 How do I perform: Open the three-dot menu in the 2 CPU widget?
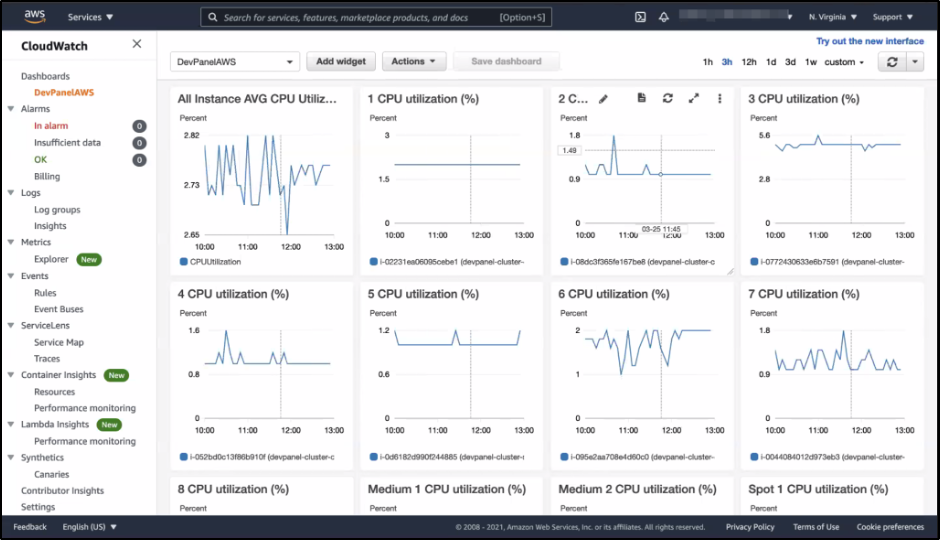tap(719, 98)
